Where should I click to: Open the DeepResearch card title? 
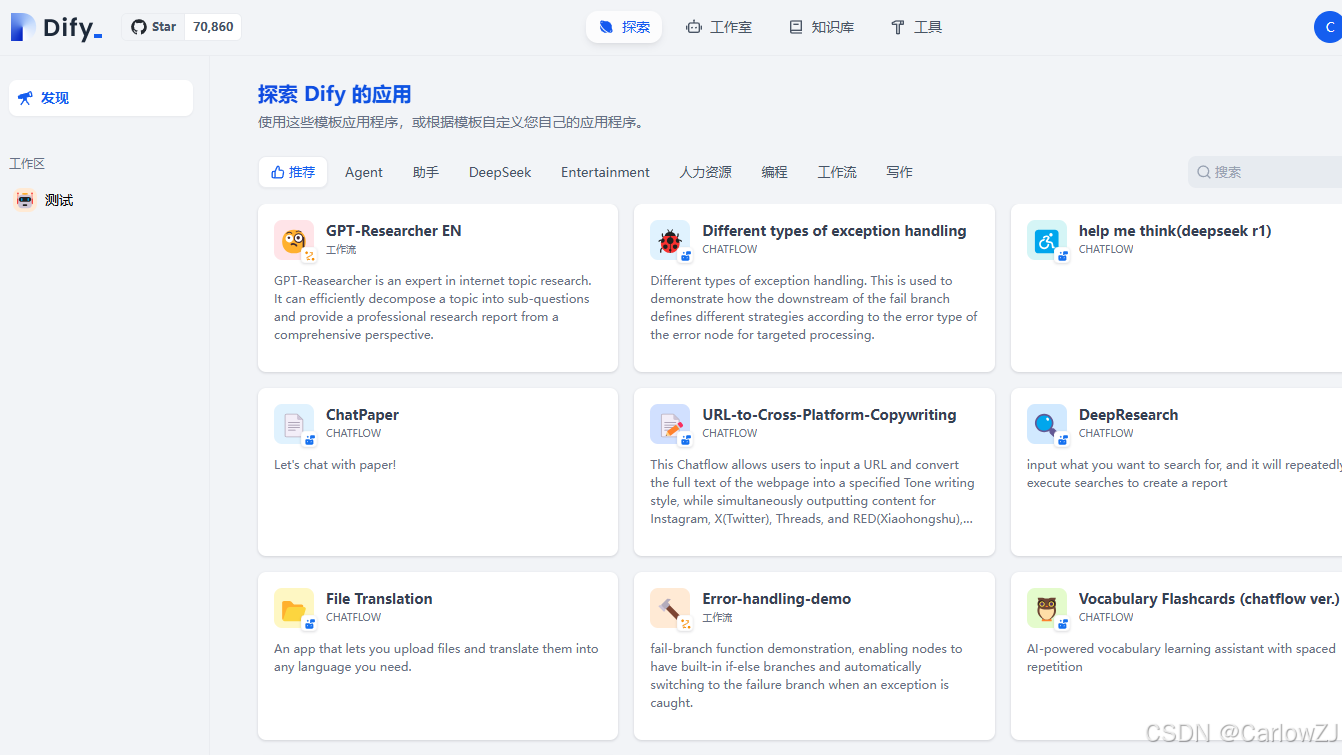pos(1128,415)
